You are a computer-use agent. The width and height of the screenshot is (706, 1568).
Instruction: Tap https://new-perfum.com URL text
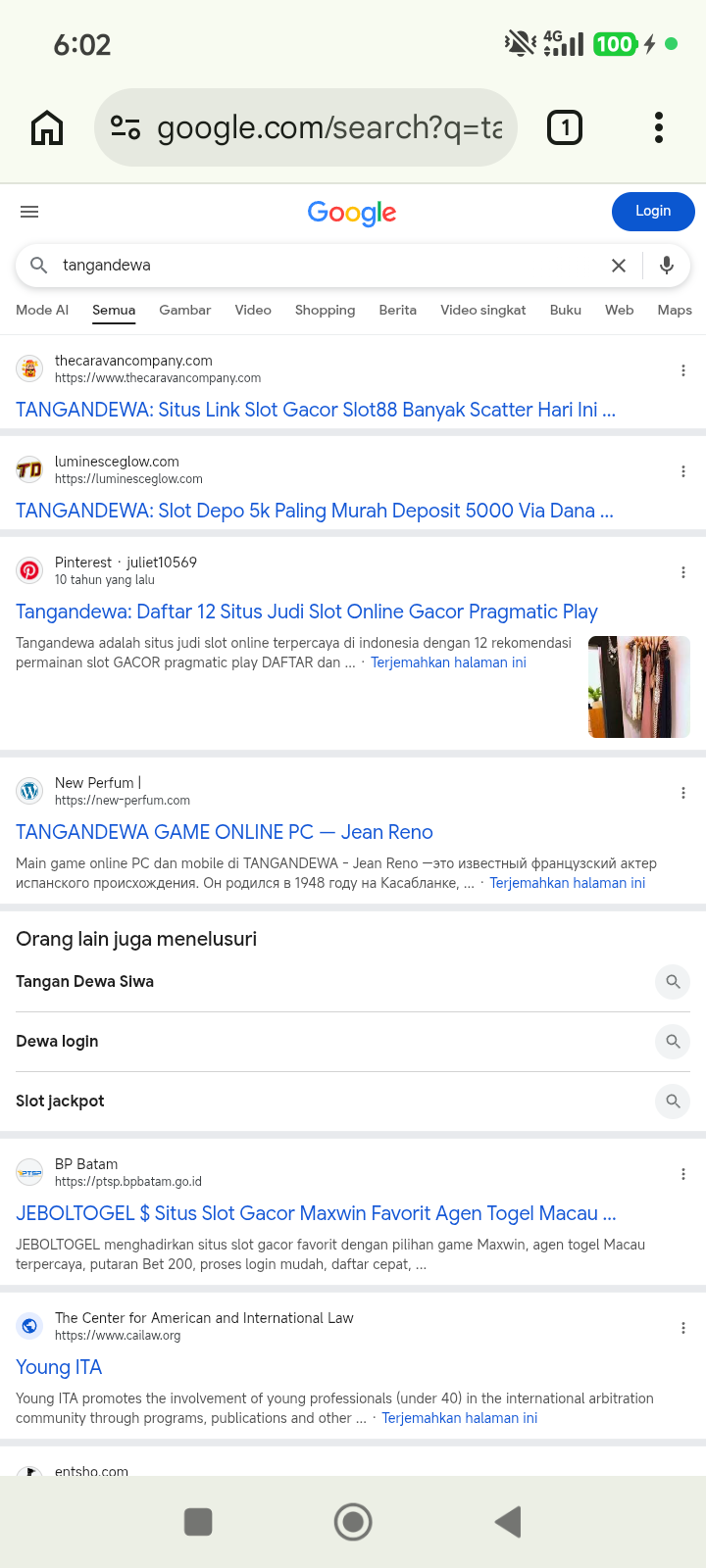(123, 801)
